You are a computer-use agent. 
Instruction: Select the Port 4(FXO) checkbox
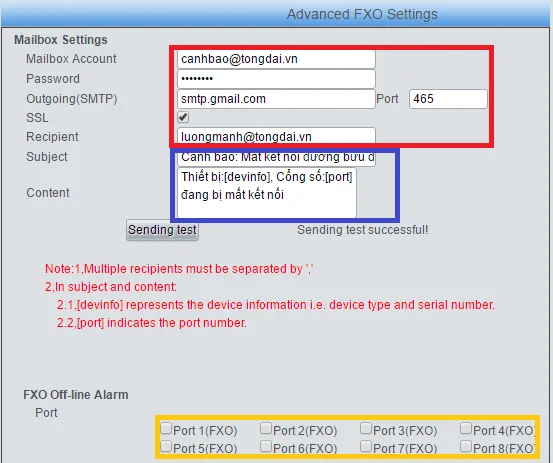coord(466,428)
